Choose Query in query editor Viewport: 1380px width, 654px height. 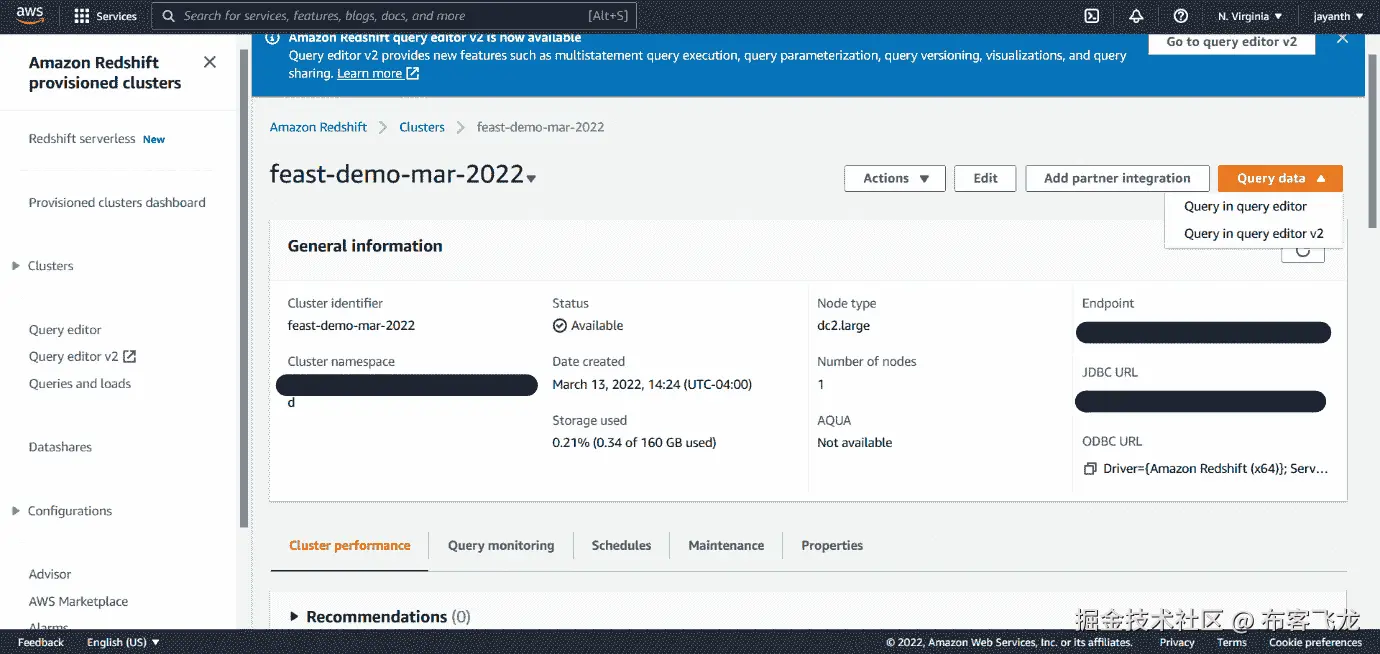click(x=1245, y=206)
